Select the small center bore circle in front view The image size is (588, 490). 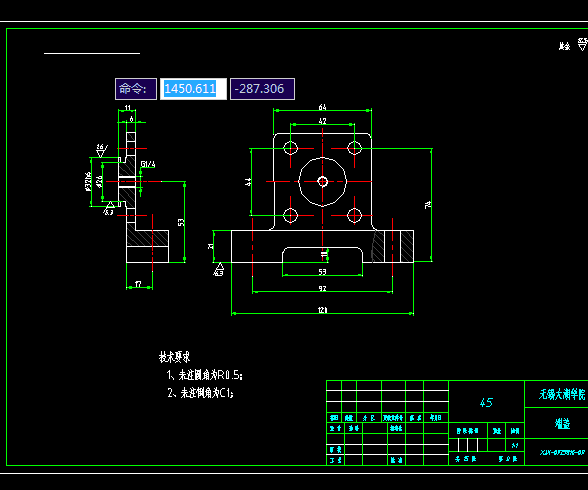click(x=322, y=182)
